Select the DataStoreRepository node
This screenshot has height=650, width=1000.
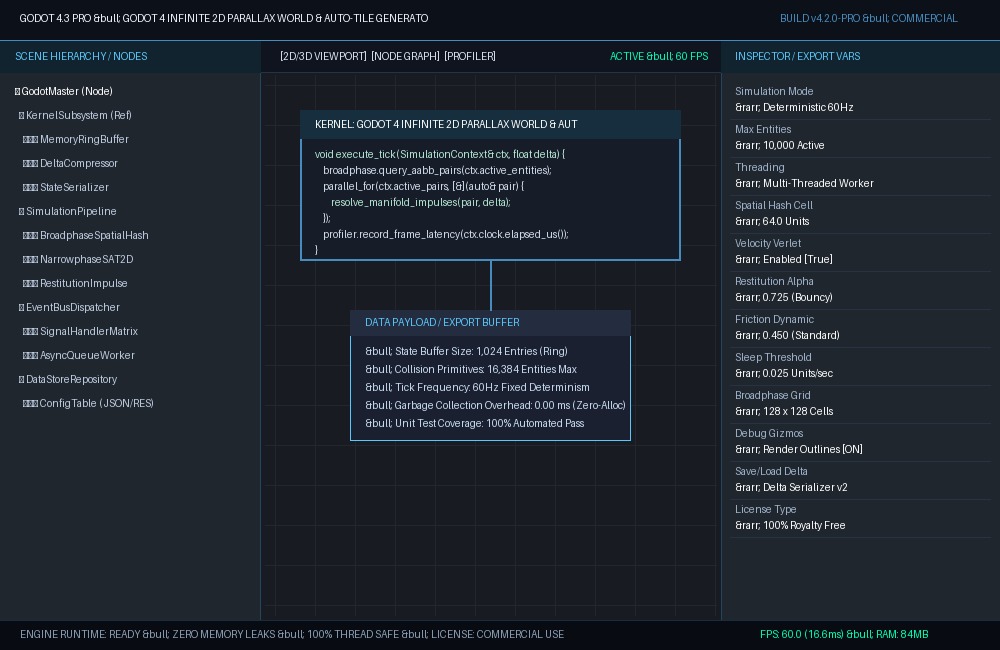(x=71, y=380)
